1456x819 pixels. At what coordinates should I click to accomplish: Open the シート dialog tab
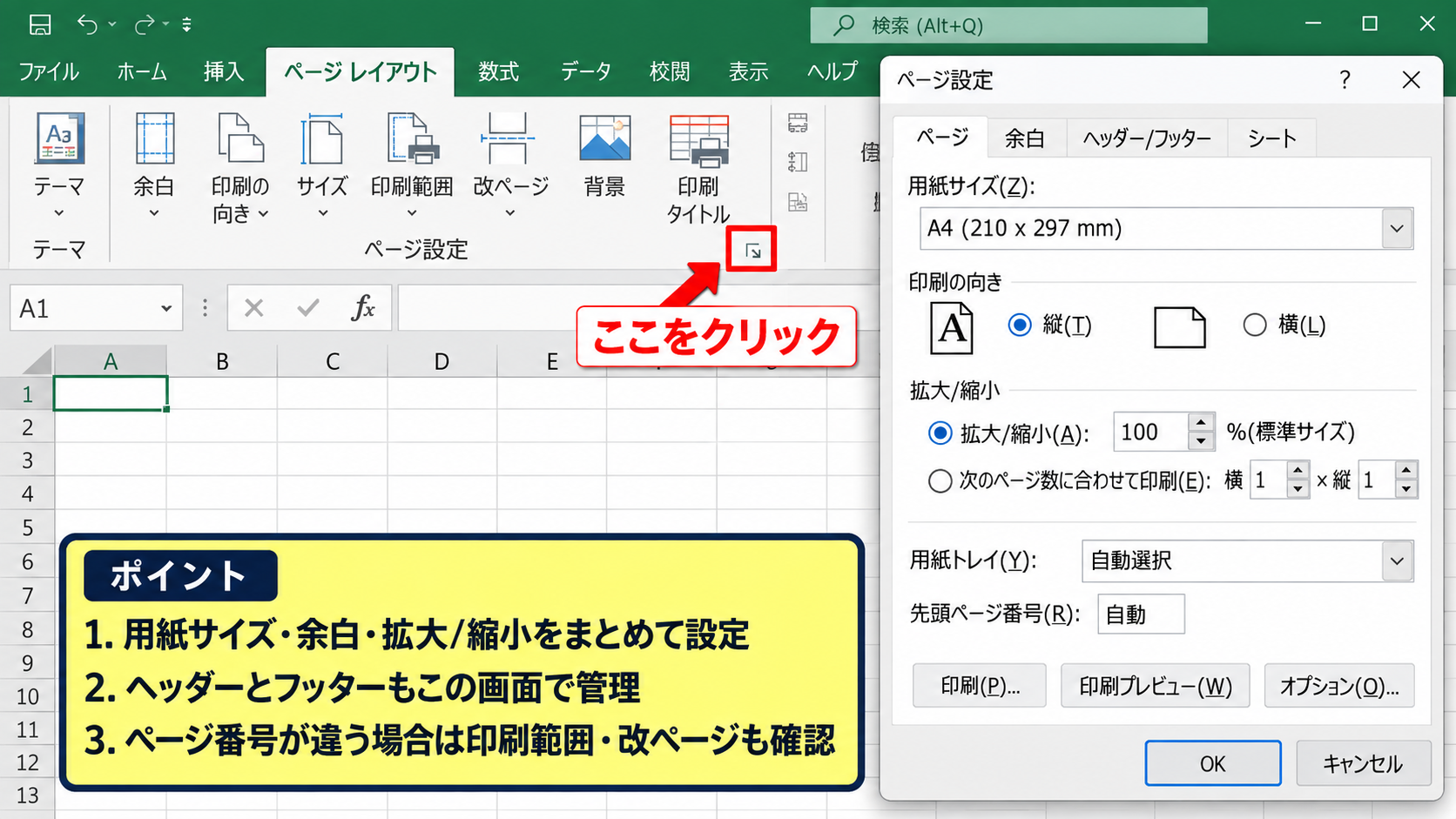(1272, 138)
